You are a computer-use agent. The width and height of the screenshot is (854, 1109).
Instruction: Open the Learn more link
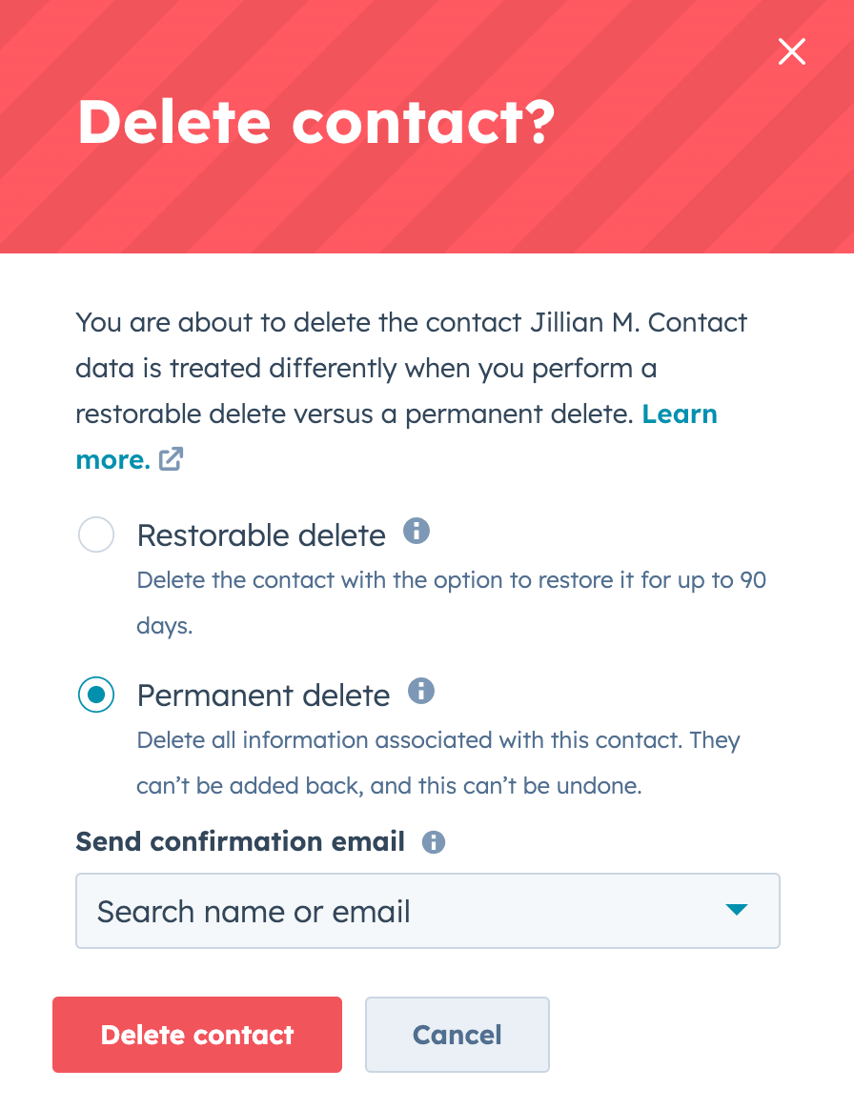click(x=680, y=414)
